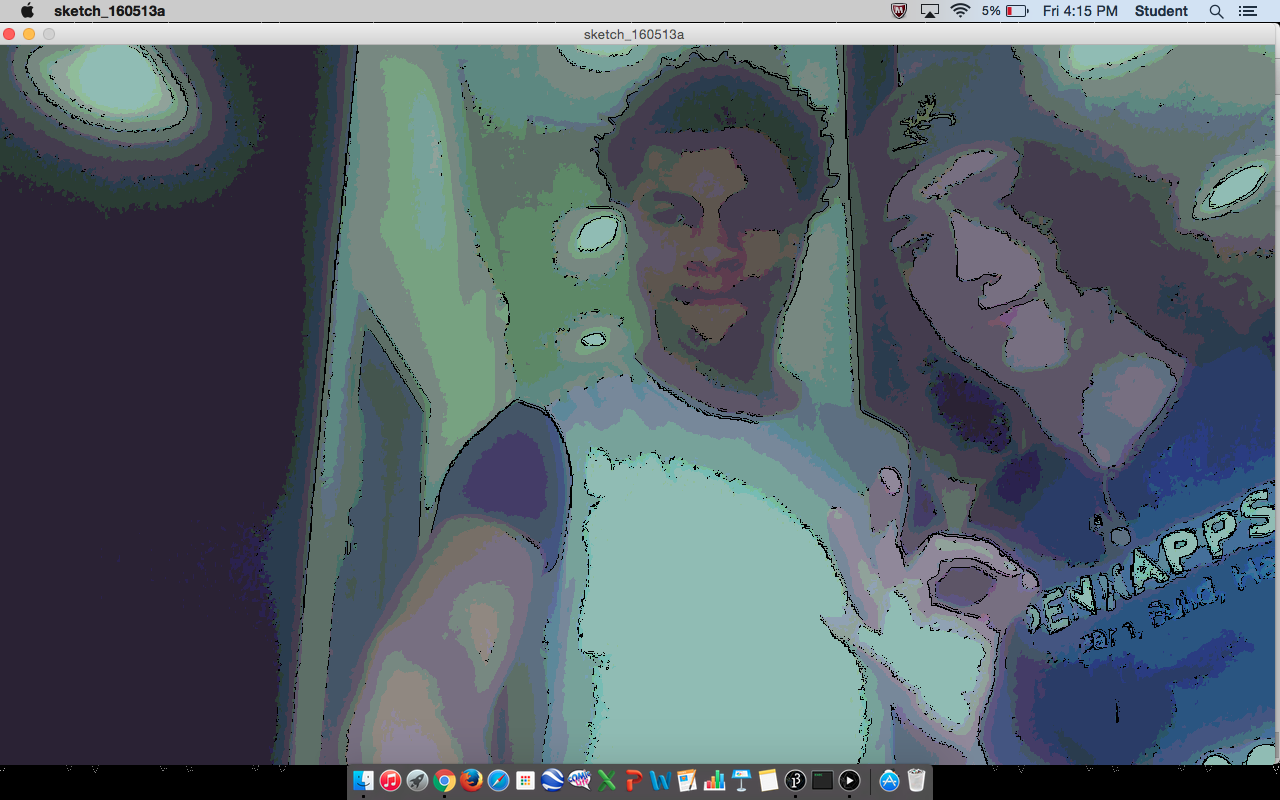
Task: Open the Apple menu
Action: click(x=27, y=11)
